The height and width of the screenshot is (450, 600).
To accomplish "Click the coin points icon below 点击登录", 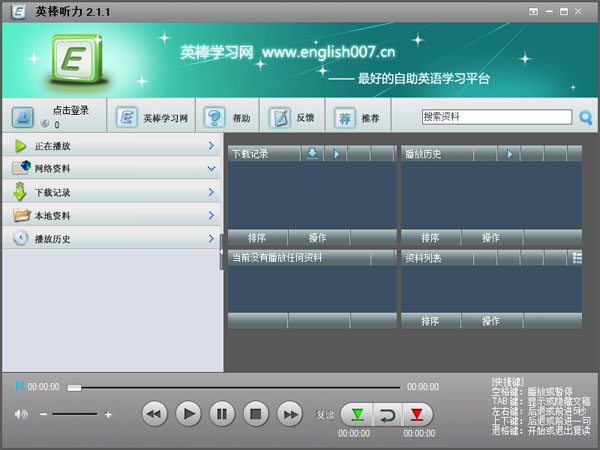I will pyautogui.click(x=45, y=123).
